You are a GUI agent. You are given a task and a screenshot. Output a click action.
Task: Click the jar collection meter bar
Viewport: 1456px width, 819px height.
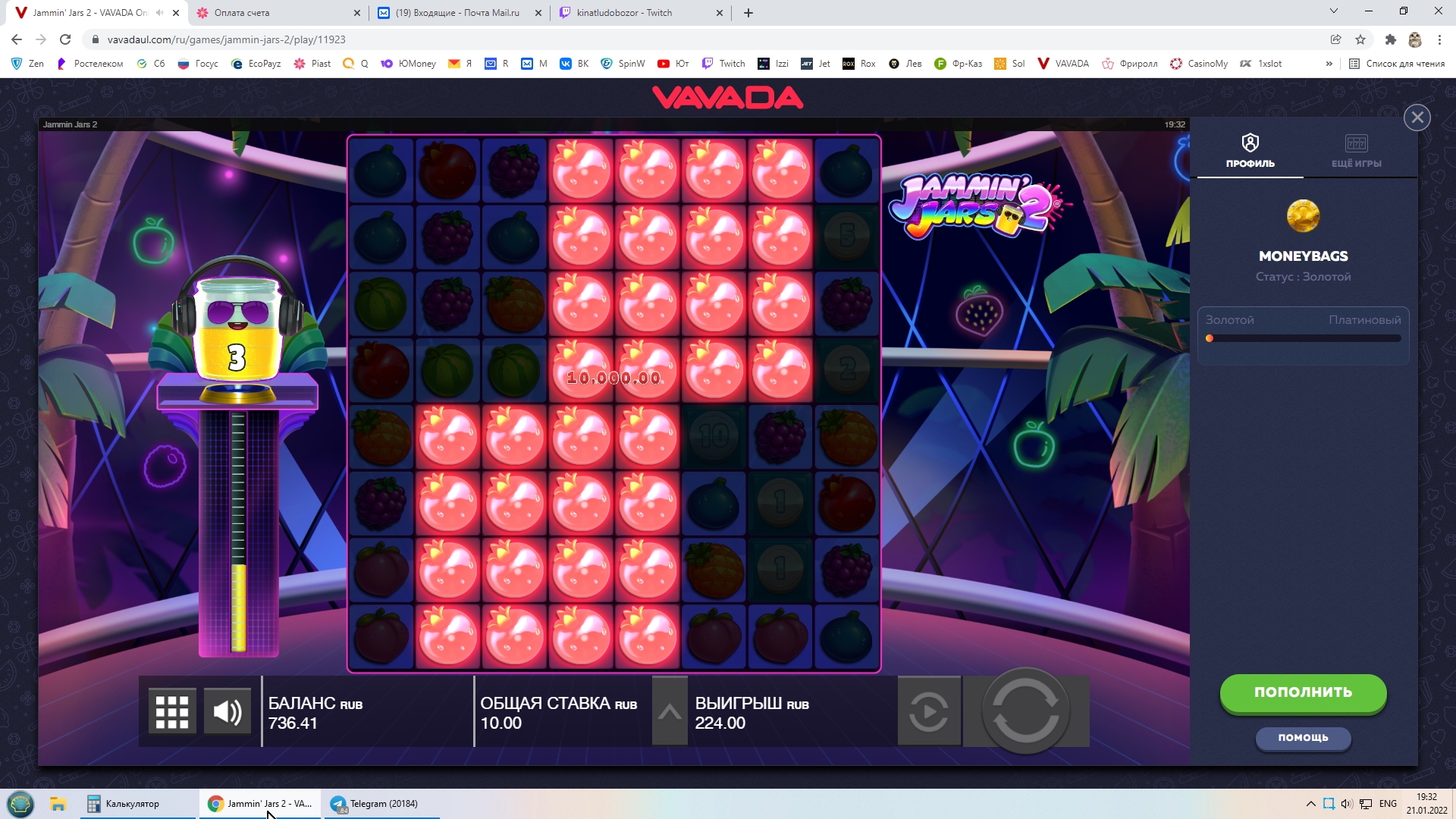238,531
